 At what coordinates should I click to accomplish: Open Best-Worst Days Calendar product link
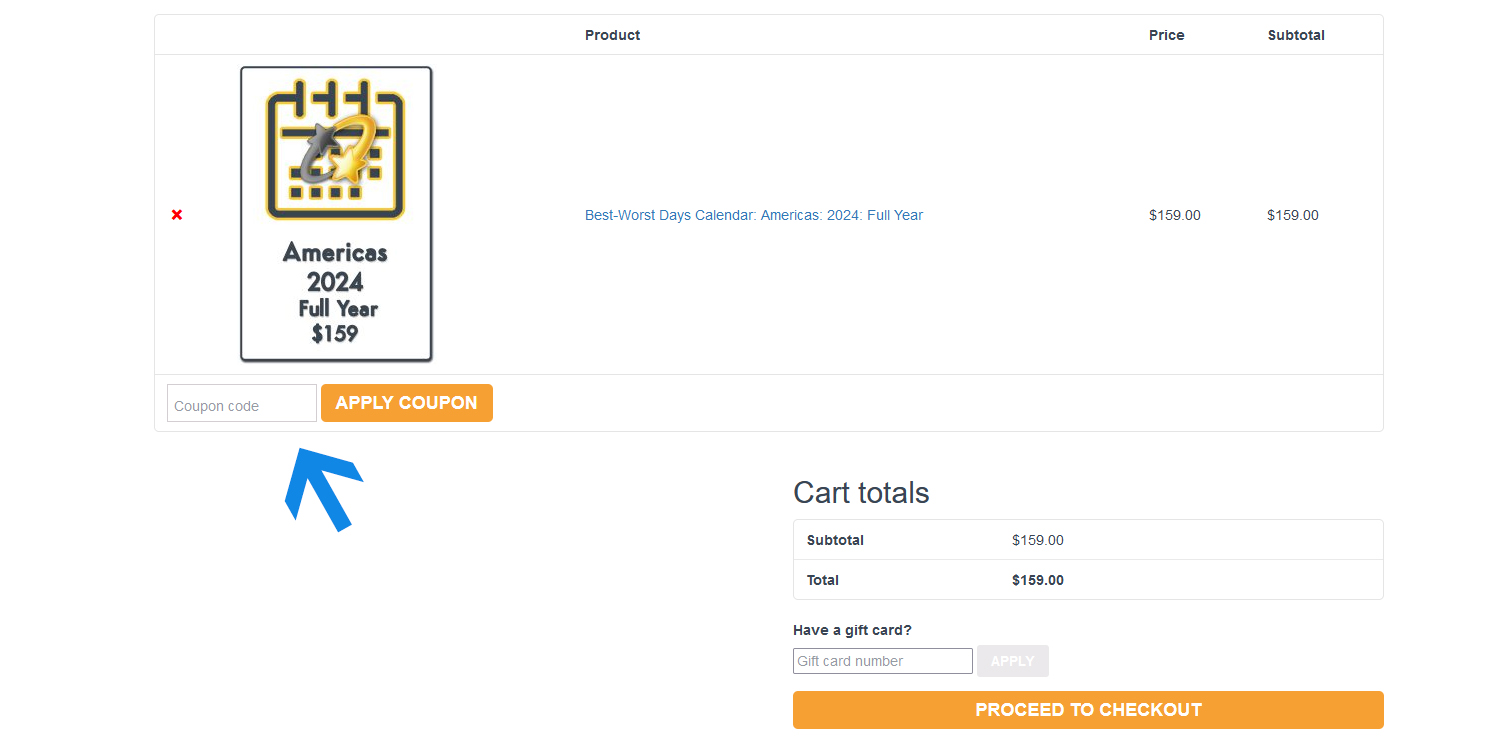click(x=754, y=215)
